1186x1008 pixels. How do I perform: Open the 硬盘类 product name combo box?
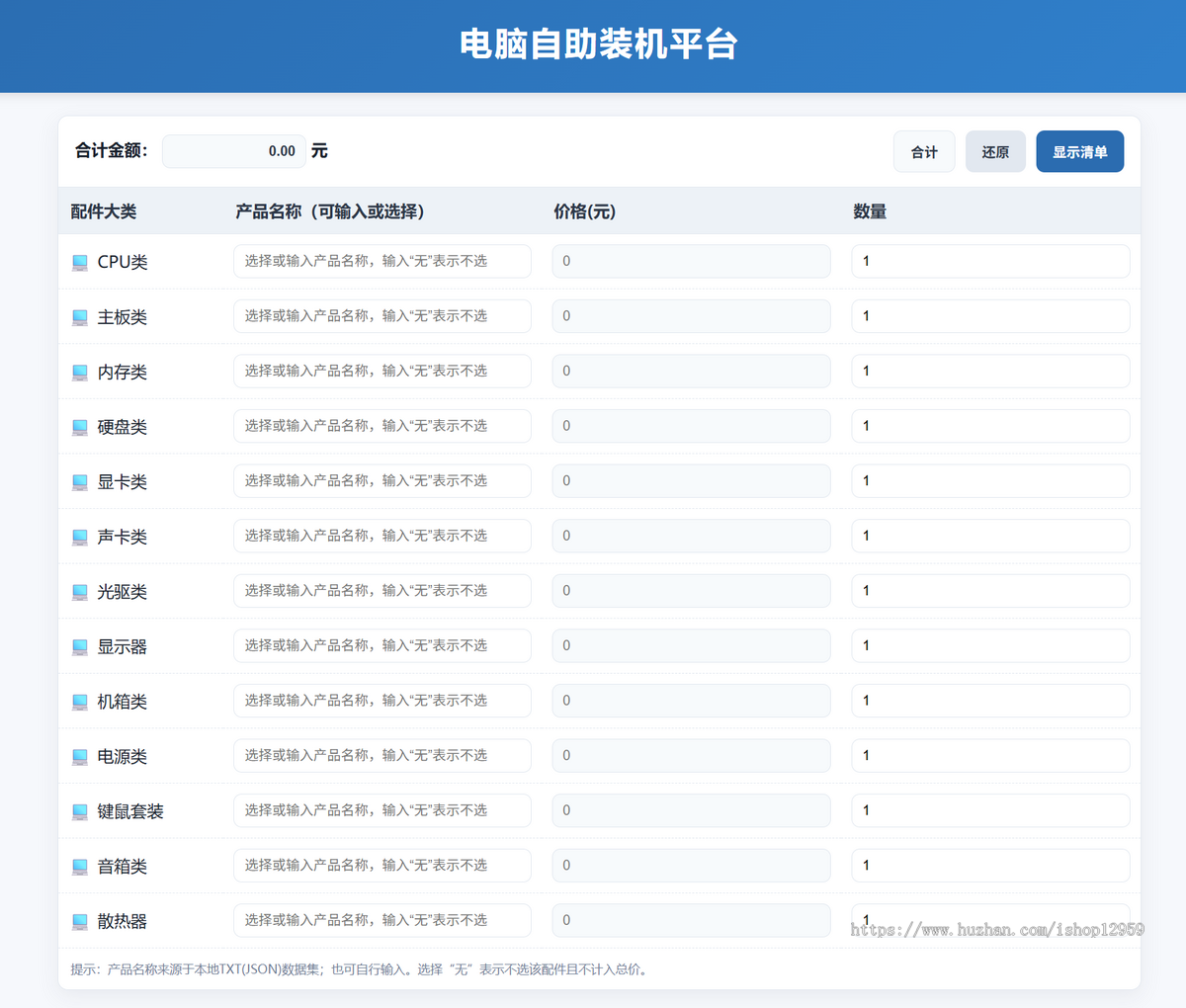[x=382, y=426]
